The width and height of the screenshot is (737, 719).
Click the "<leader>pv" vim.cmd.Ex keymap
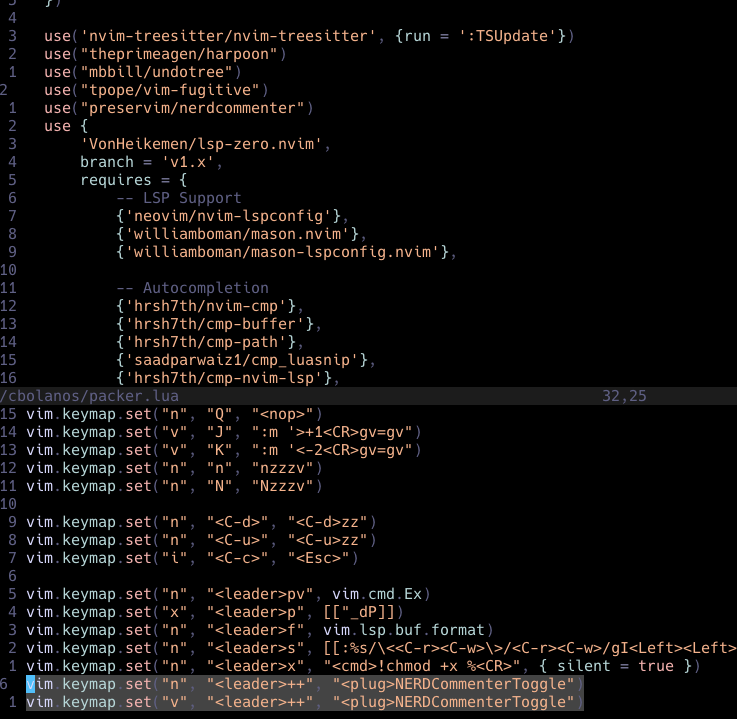click(x=228, y=594)
